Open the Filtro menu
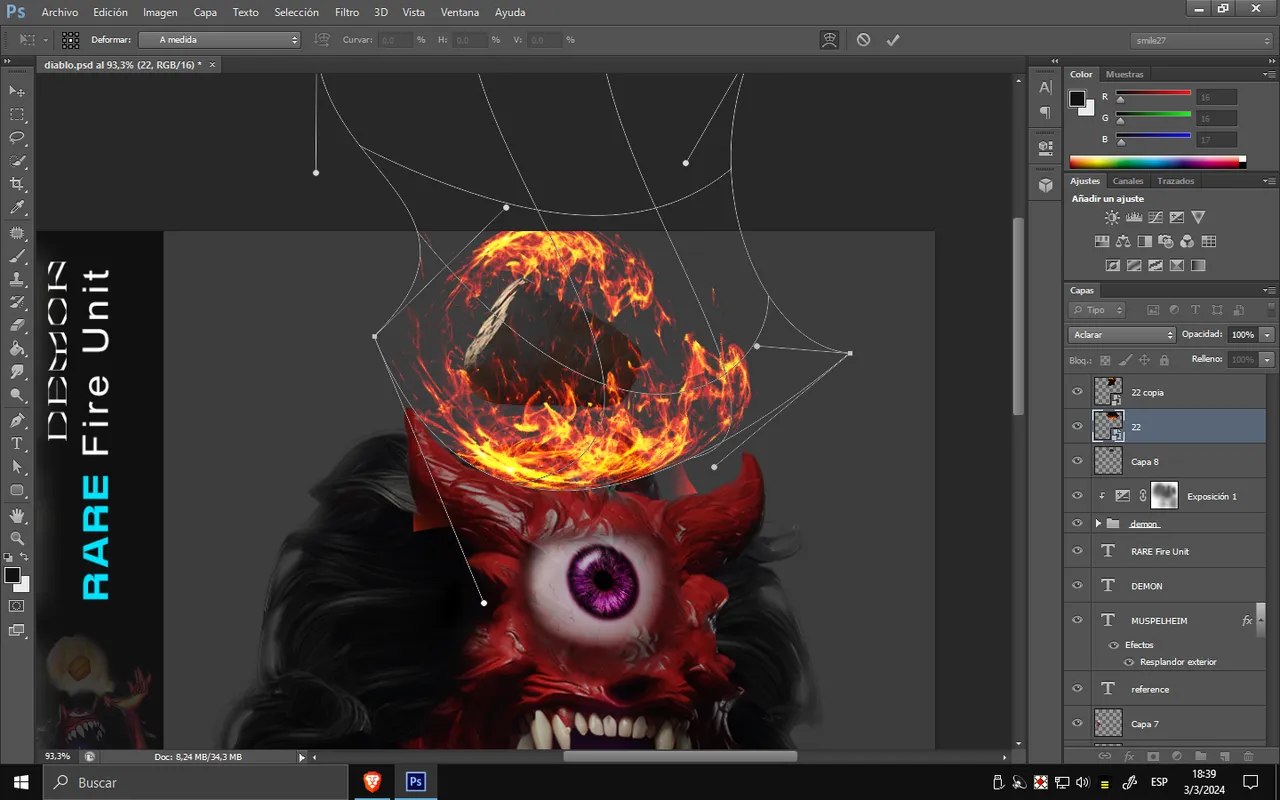 click(x=347, y=12)
